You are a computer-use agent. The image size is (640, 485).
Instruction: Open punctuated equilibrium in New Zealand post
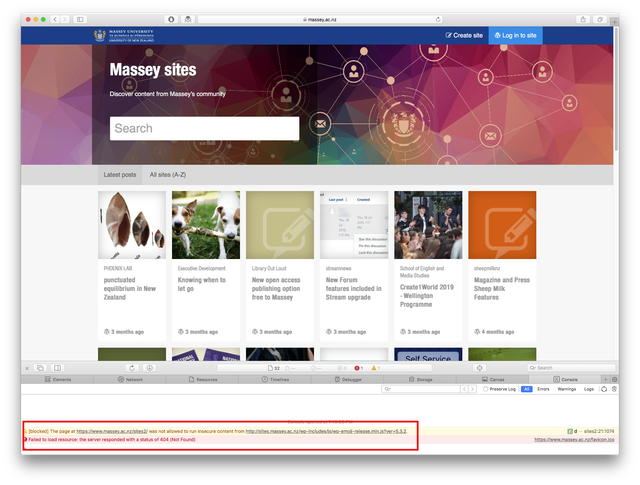point(130,289)
